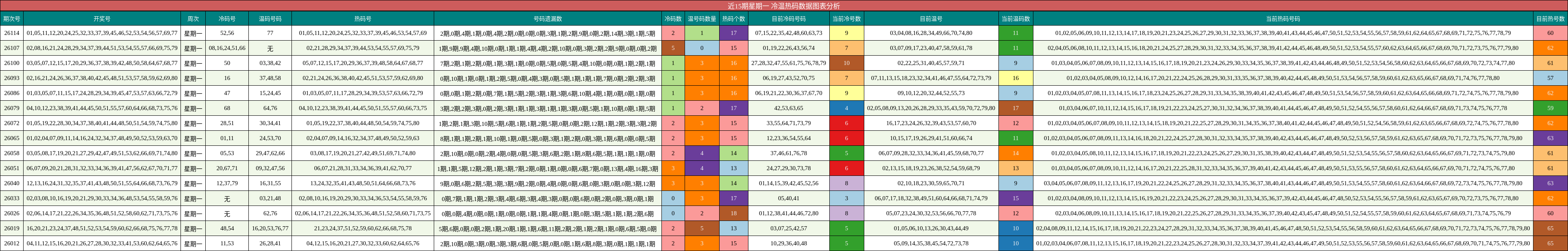Screen dimensions: 1568x251
Task: Select issue number 26072
Action: coord(11,123)
